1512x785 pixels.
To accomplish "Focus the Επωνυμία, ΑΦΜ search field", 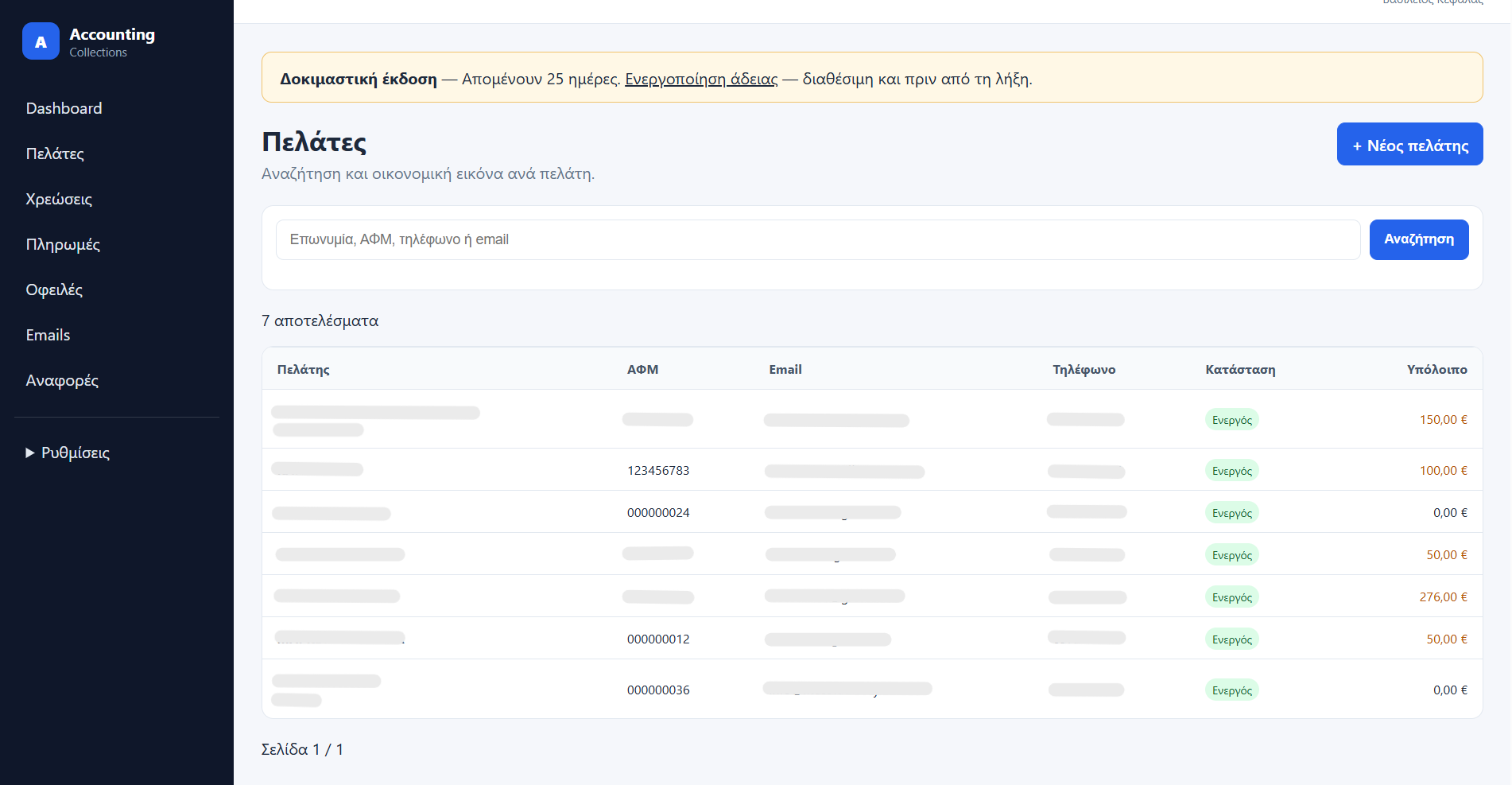I will [818, 239].
